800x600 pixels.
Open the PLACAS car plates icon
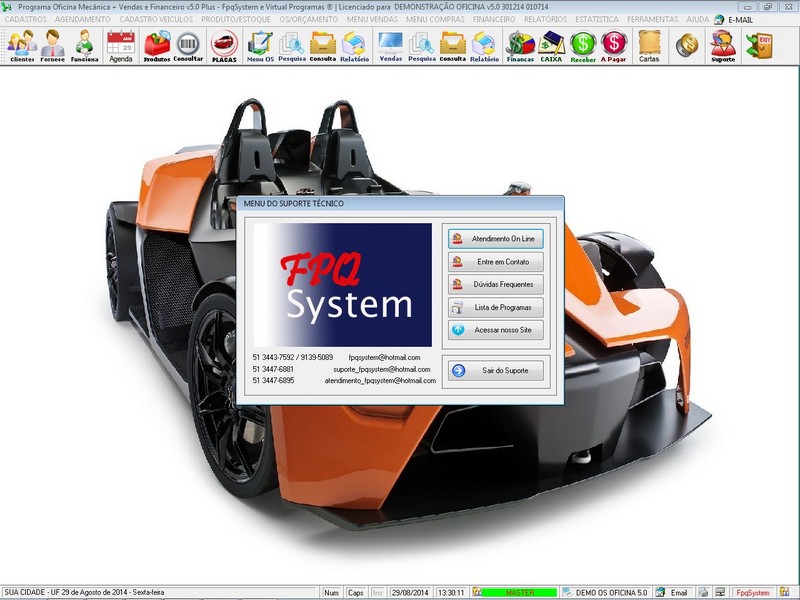point(224,46)
